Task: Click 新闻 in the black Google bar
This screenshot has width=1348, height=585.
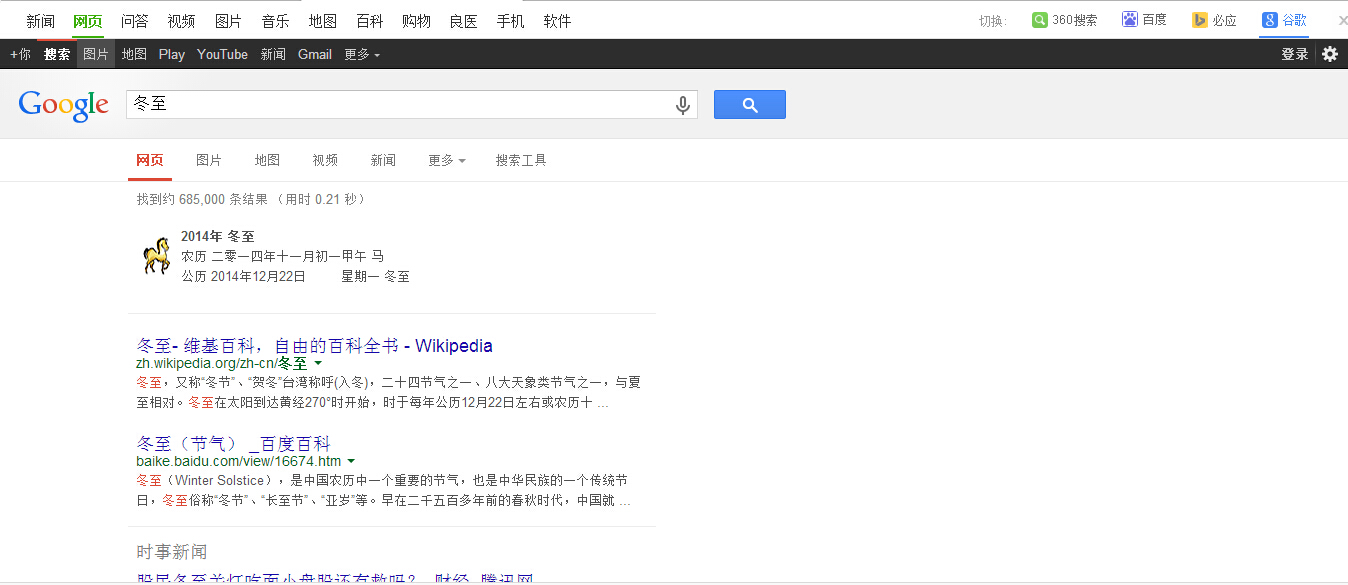Action: click(x=273, y=54)
